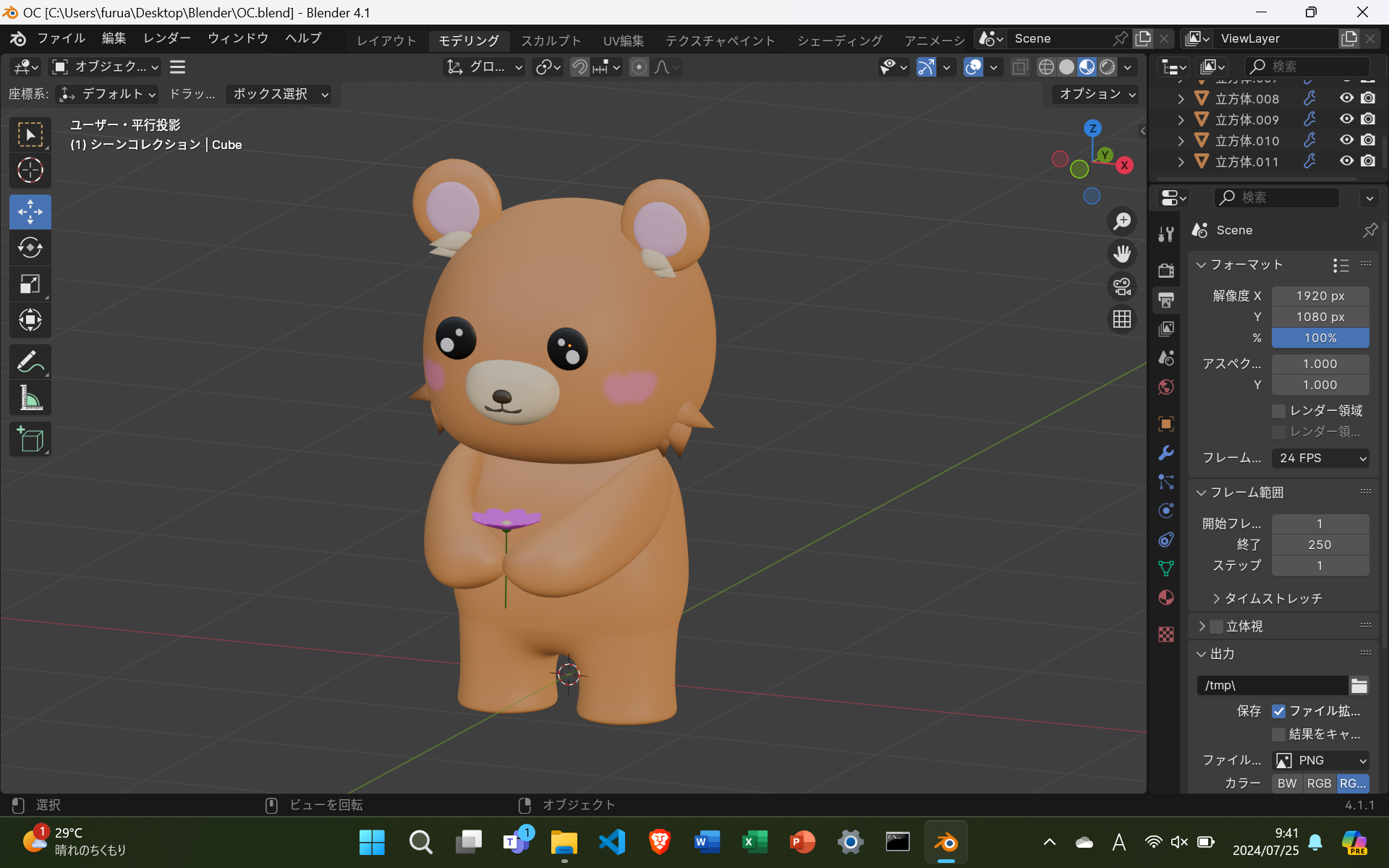Open the Material properties tab

coord(1165,597)
